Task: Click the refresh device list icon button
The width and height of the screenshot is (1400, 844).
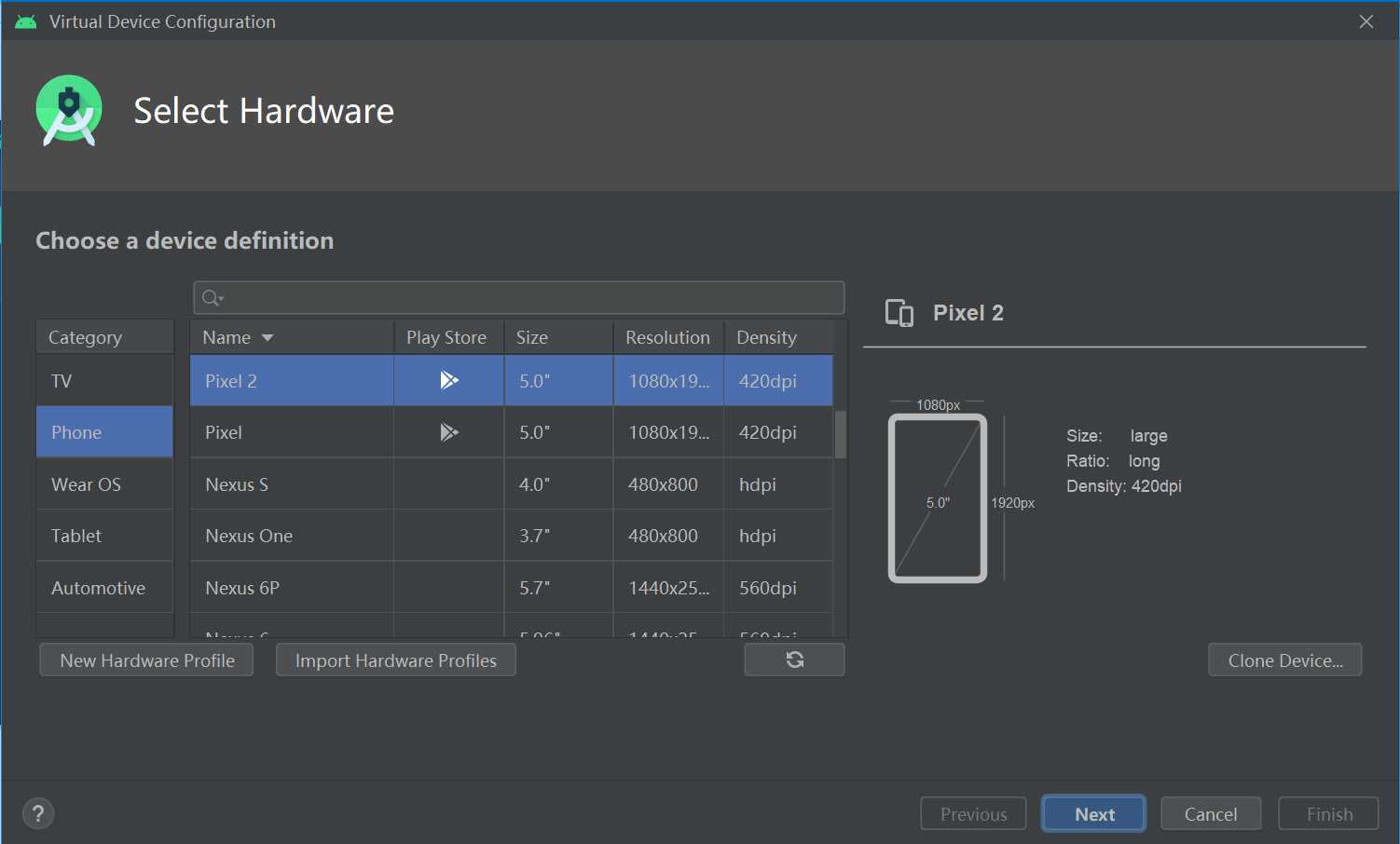Action: (794, 660)
